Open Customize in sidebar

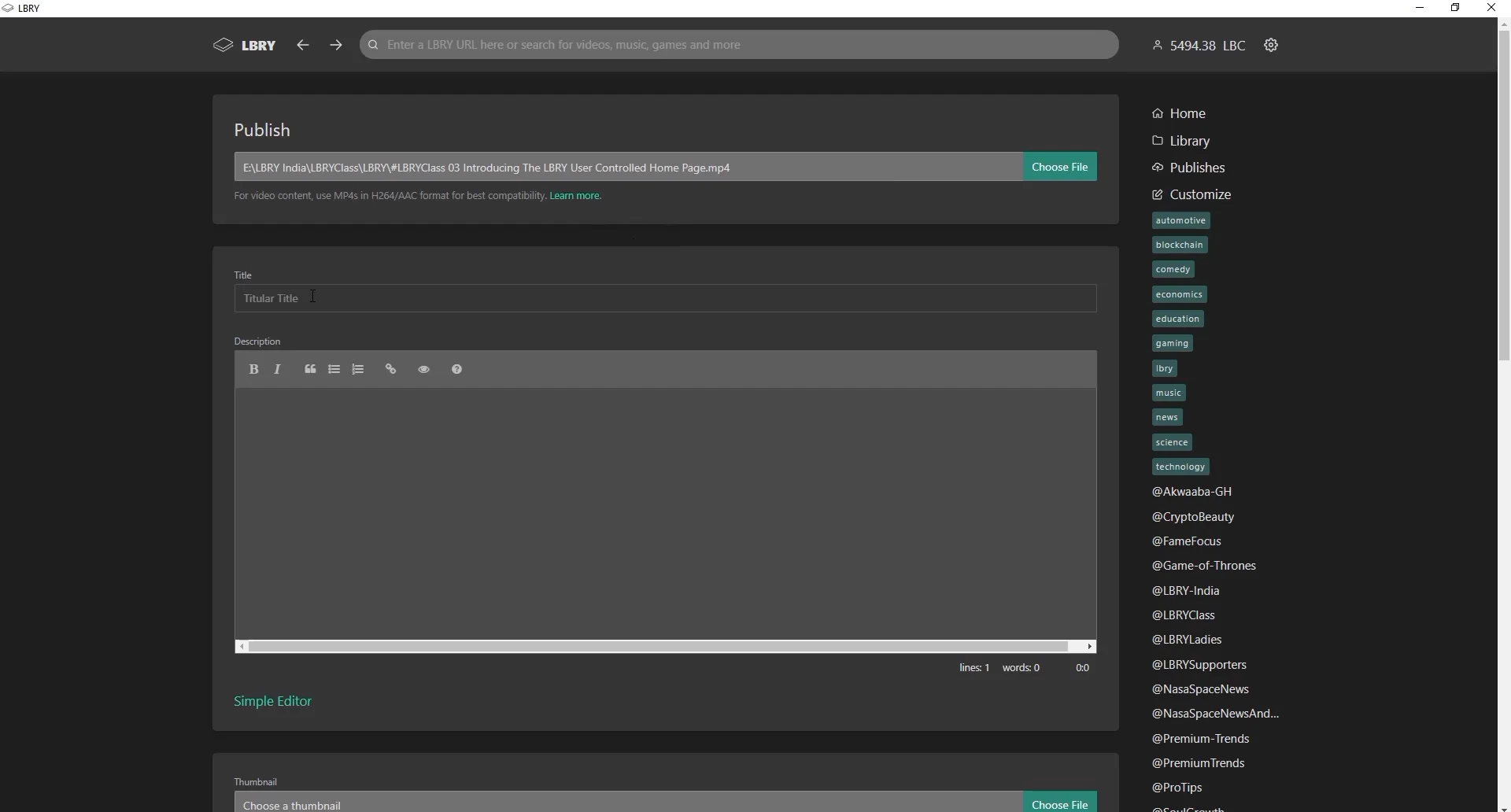coord(1191,194)
